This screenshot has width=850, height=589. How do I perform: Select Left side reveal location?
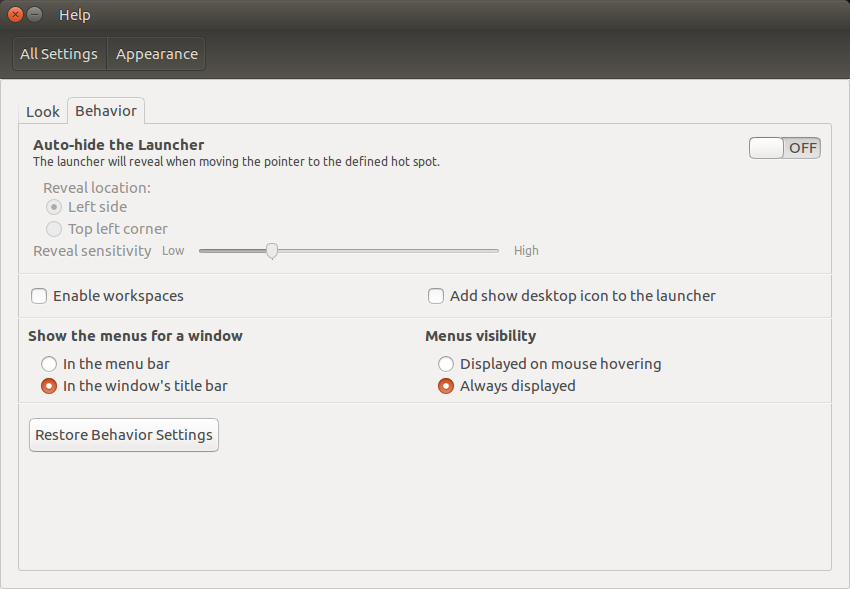click(x=54, y=207)
